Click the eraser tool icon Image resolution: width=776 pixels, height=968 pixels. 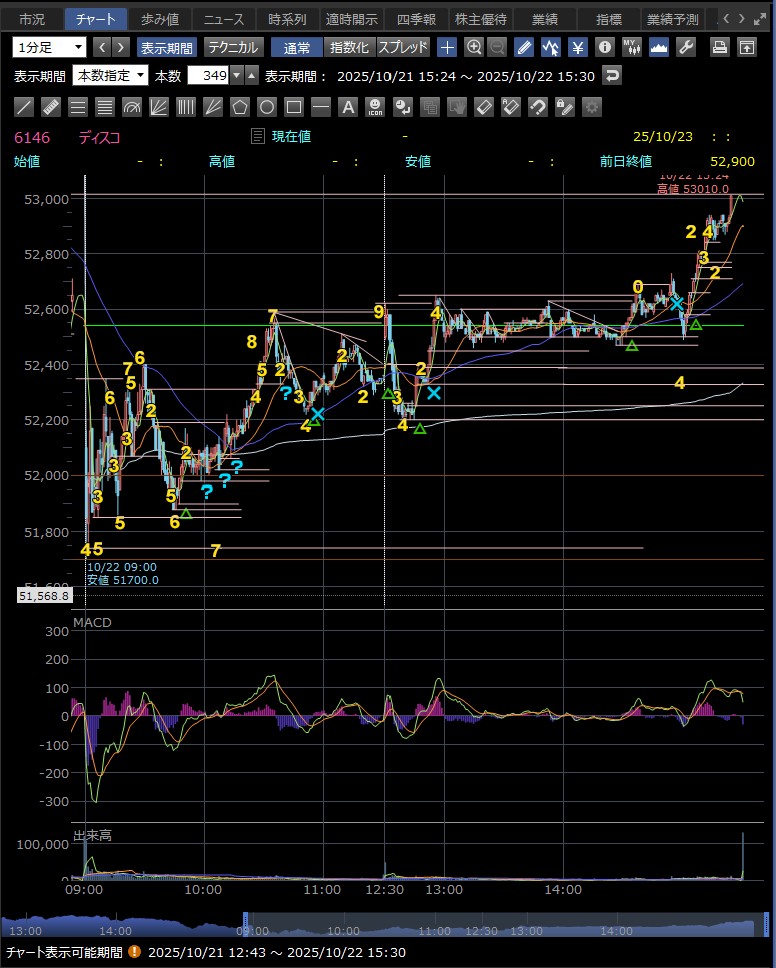click(x=483, y=107)
